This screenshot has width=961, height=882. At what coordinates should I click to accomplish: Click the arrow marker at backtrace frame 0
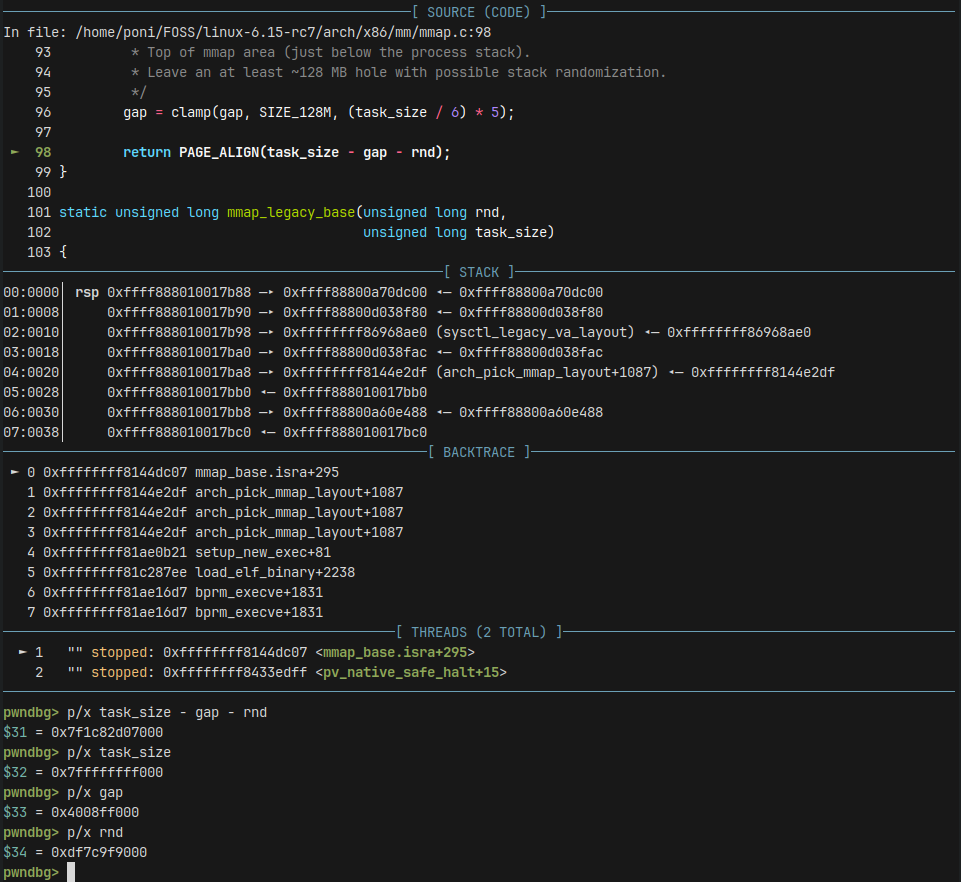tap(14, 472)
